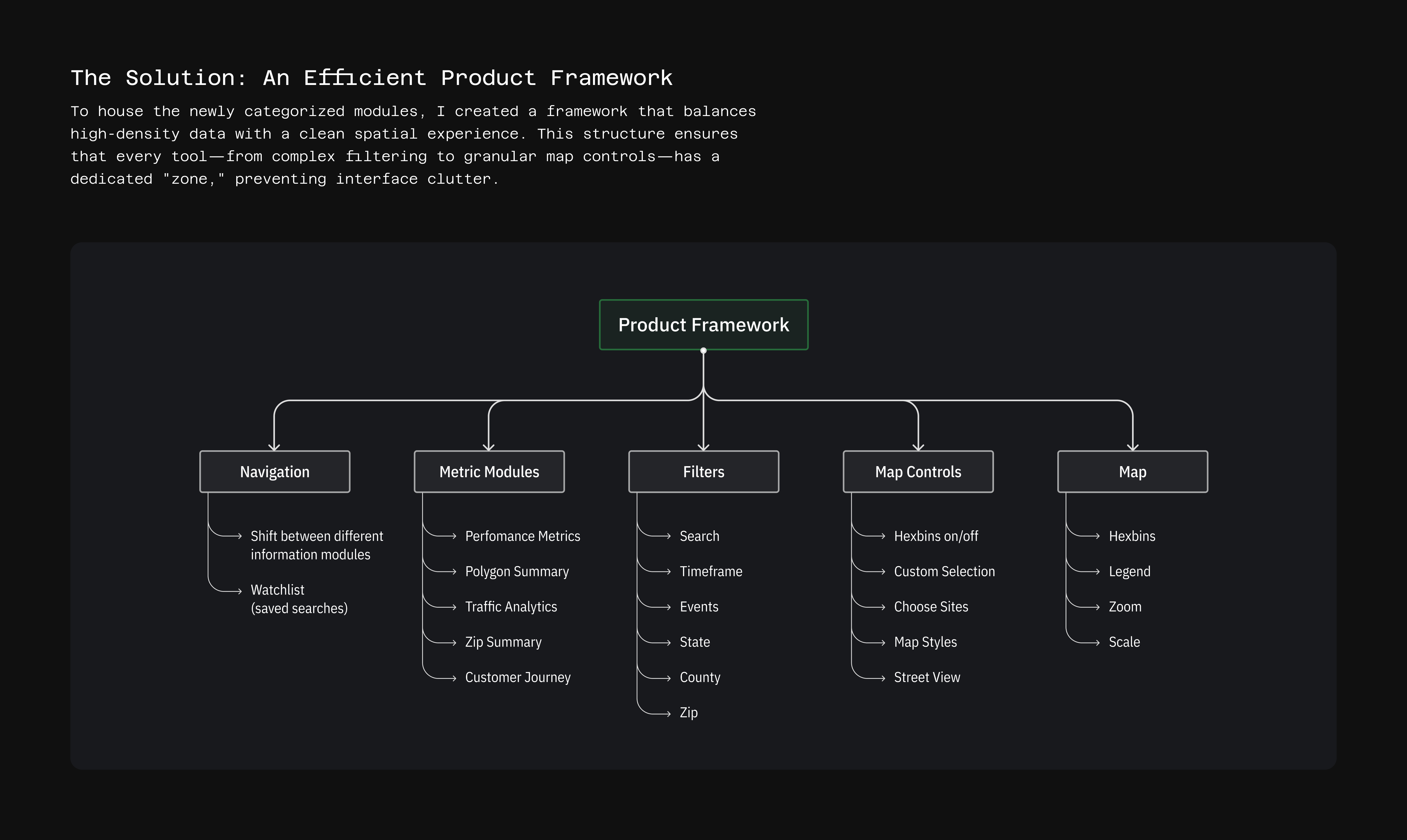
Task: Select the Navigation branch node
Action: pyautogui.click(x=275, y=471)
